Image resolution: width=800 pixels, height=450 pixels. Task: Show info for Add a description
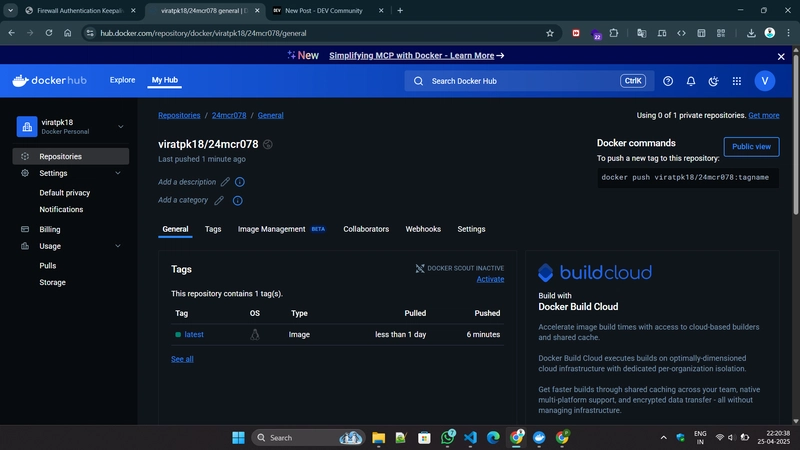coord(240,182)
